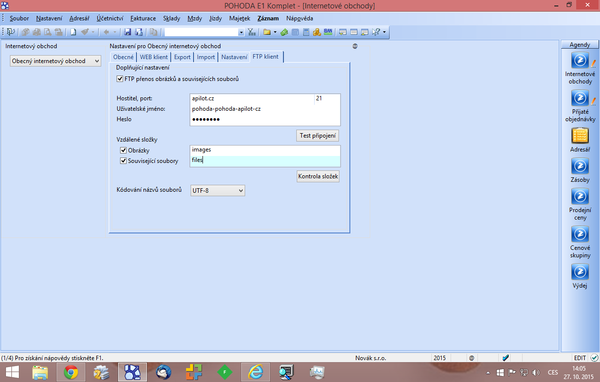Click the first toolbar icon with exit door
The image size is (600, 382).
click(10, 32)
